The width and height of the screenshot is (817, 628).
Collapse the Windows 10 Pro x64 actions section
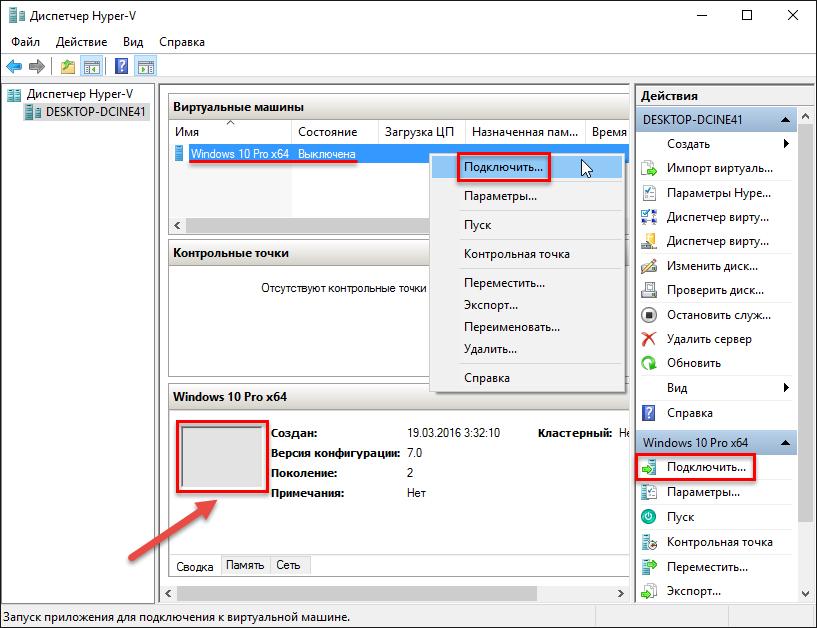786,443
